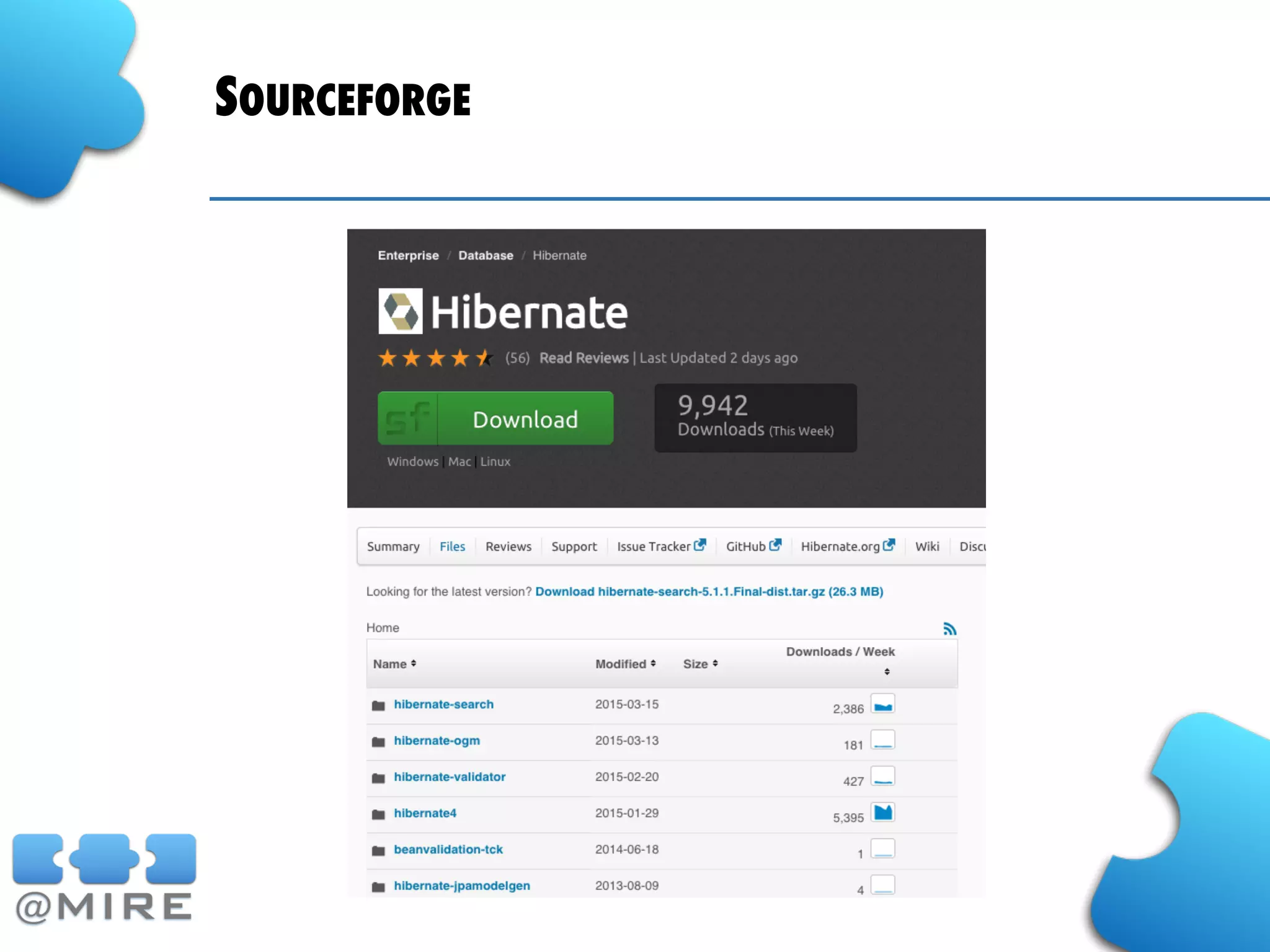Image resolution: width=1270 pixels, height=952 pixels.
Task: Click the Issue Tracker external link icon
Action: click(x=700, y=545)
